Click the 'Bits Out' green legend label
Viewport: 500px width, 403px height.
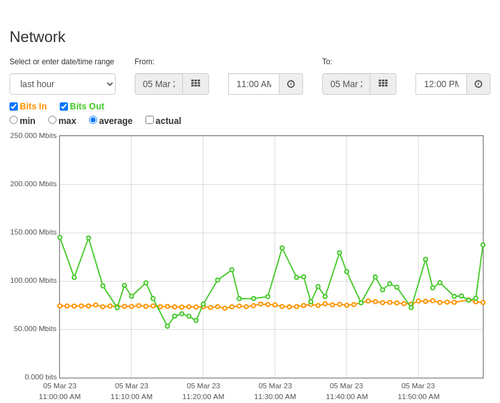click(87, 106)
